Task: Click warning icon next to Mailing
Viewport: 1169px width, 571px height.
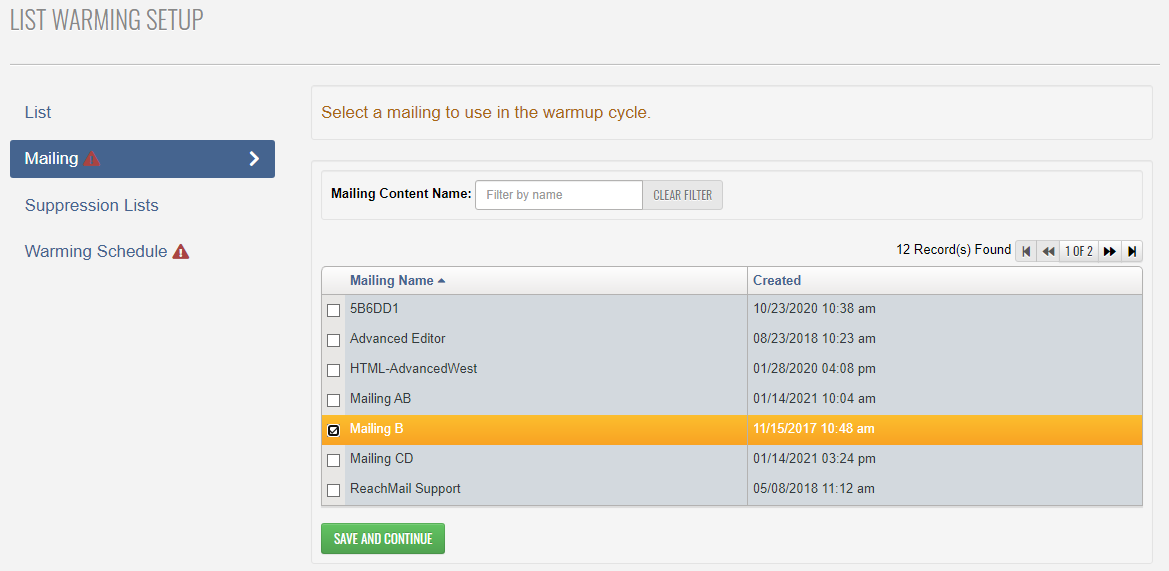Action: tap(93, 159)
